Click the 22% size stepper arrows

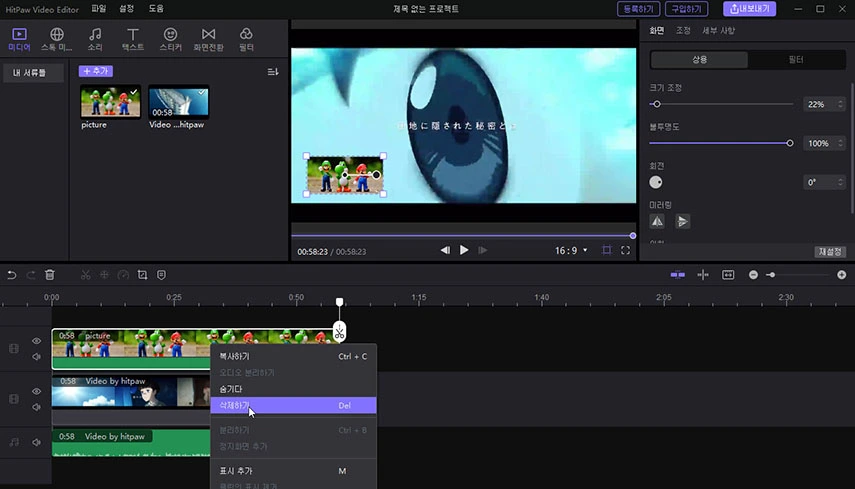coord(840,104)
